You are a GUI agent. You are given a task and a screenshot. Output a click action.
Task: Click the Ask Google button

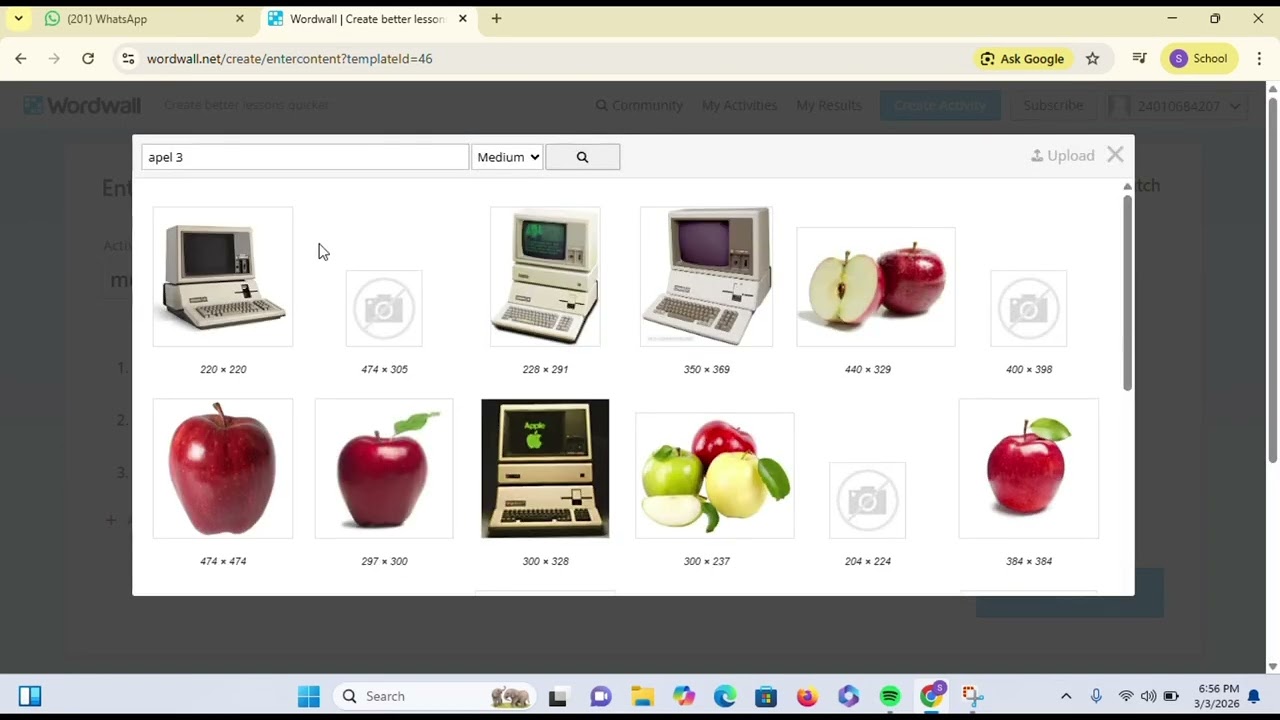point(1022,59)
